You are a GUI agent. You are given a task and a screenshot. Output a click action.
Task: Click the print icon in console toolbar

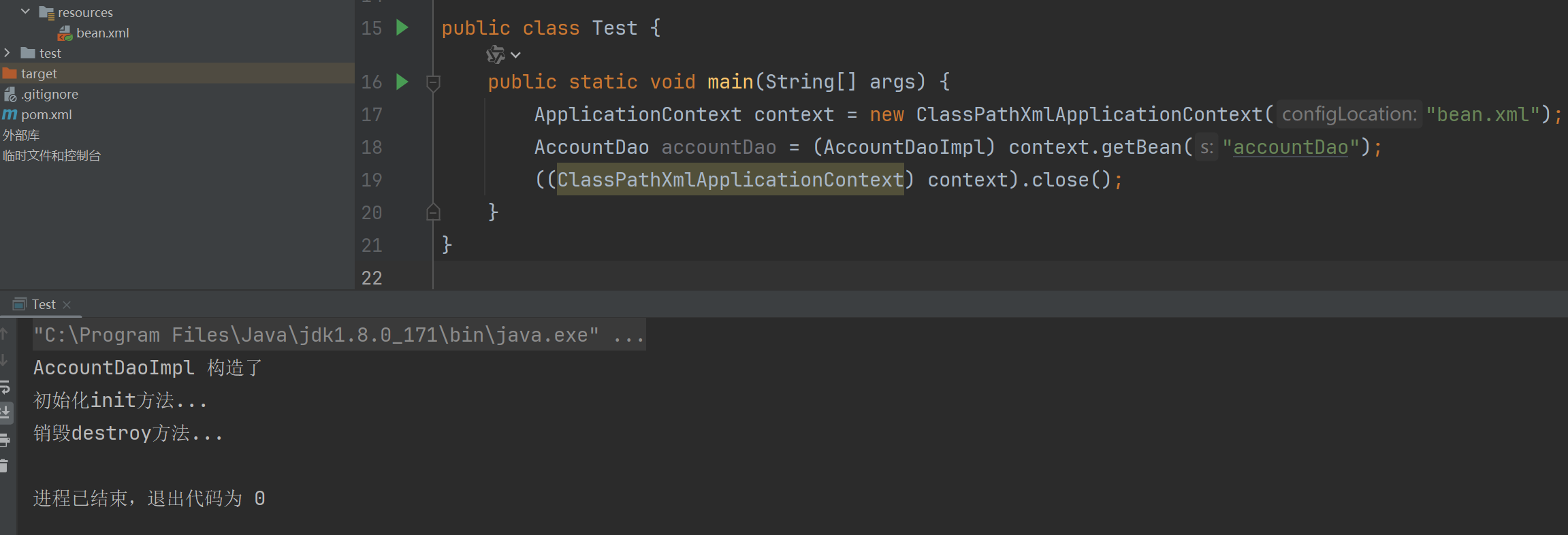5,440
